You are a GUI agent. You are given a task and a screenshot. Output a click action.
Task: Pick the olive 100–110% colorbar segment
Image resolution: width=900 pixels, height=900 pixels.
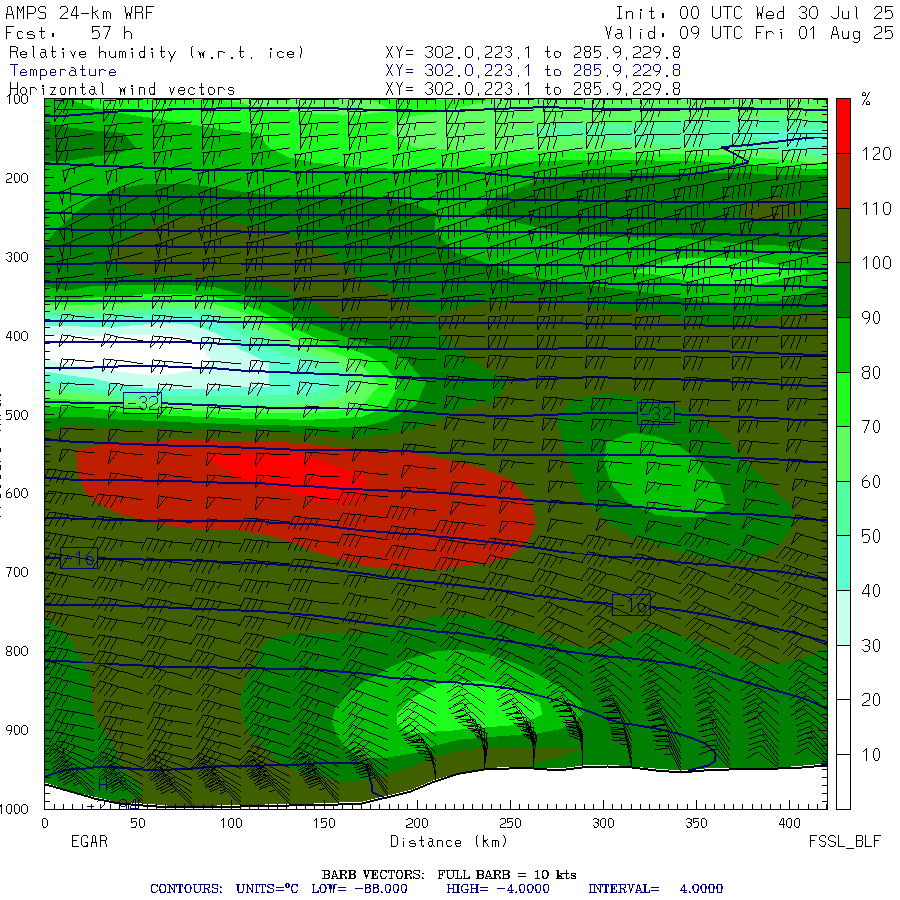pos(843,235)
